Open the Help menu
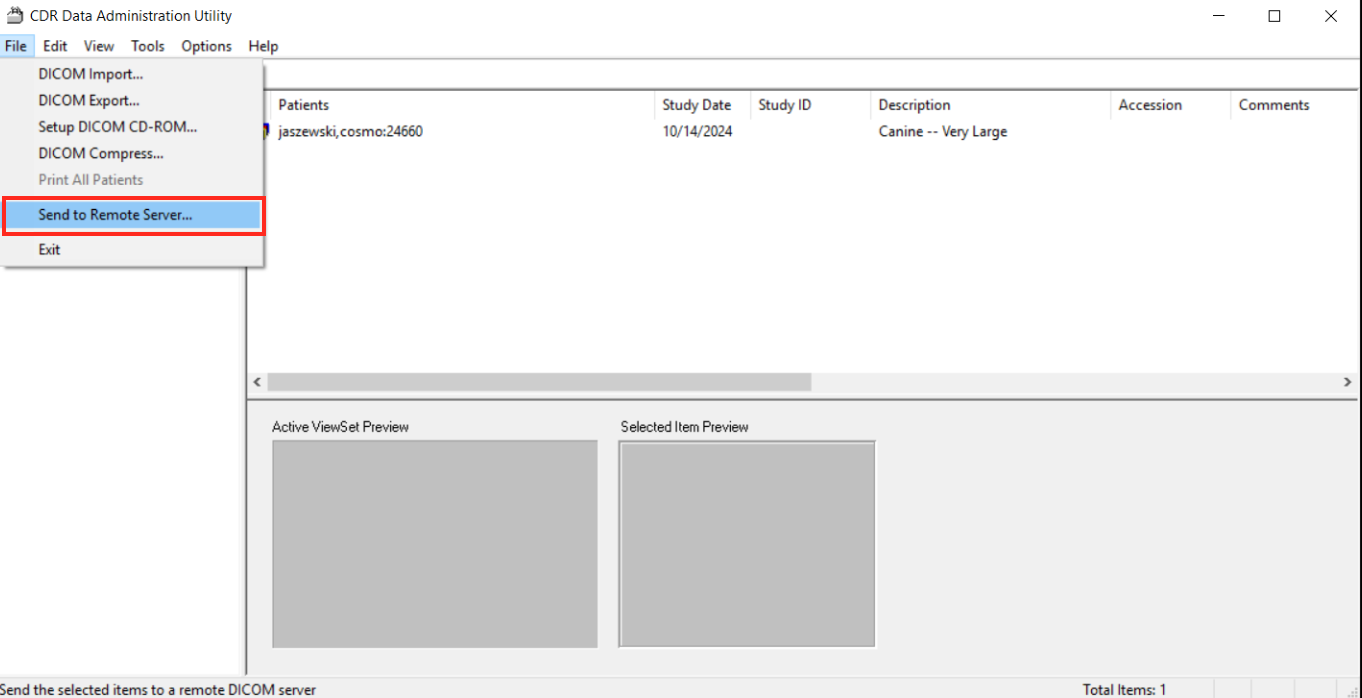1362x698 pixels. 263,46
